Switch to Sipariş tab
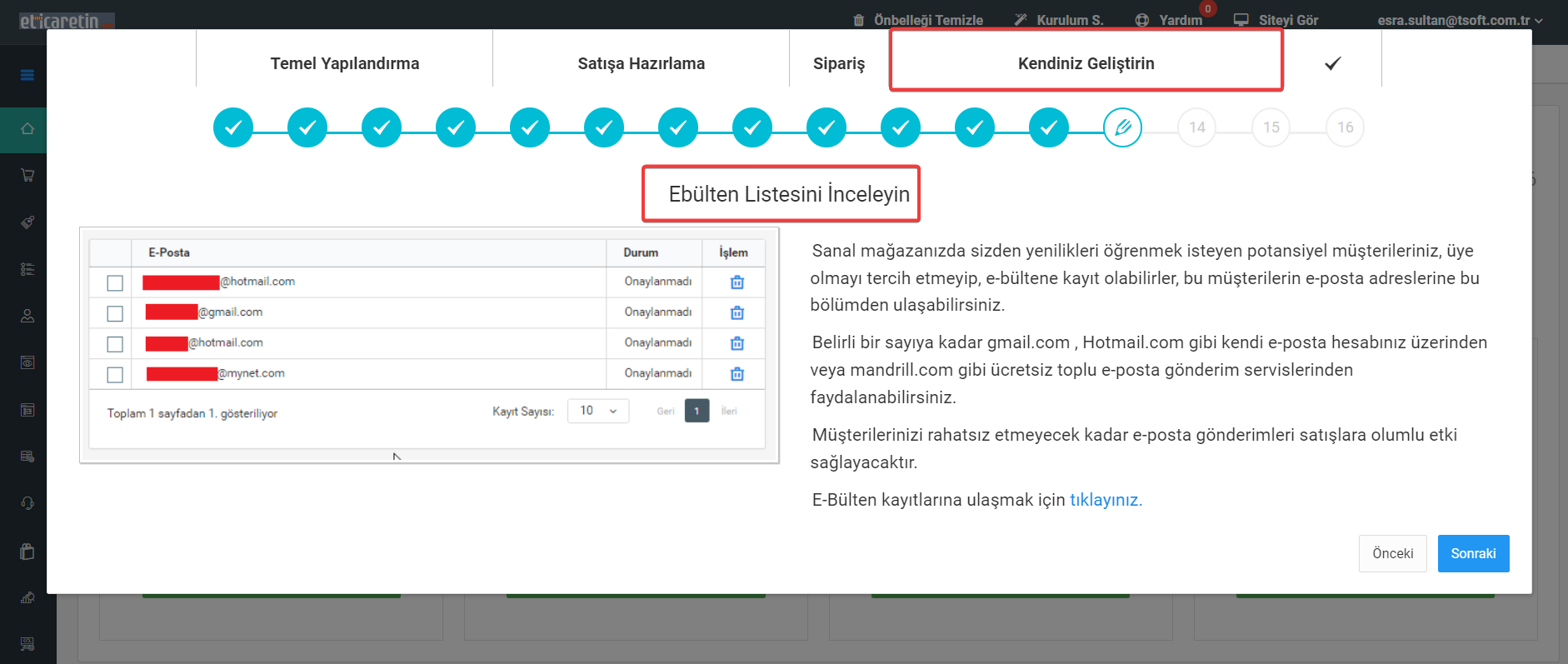The width and height of the screenshot is (1568, 664). click(839, 63)
